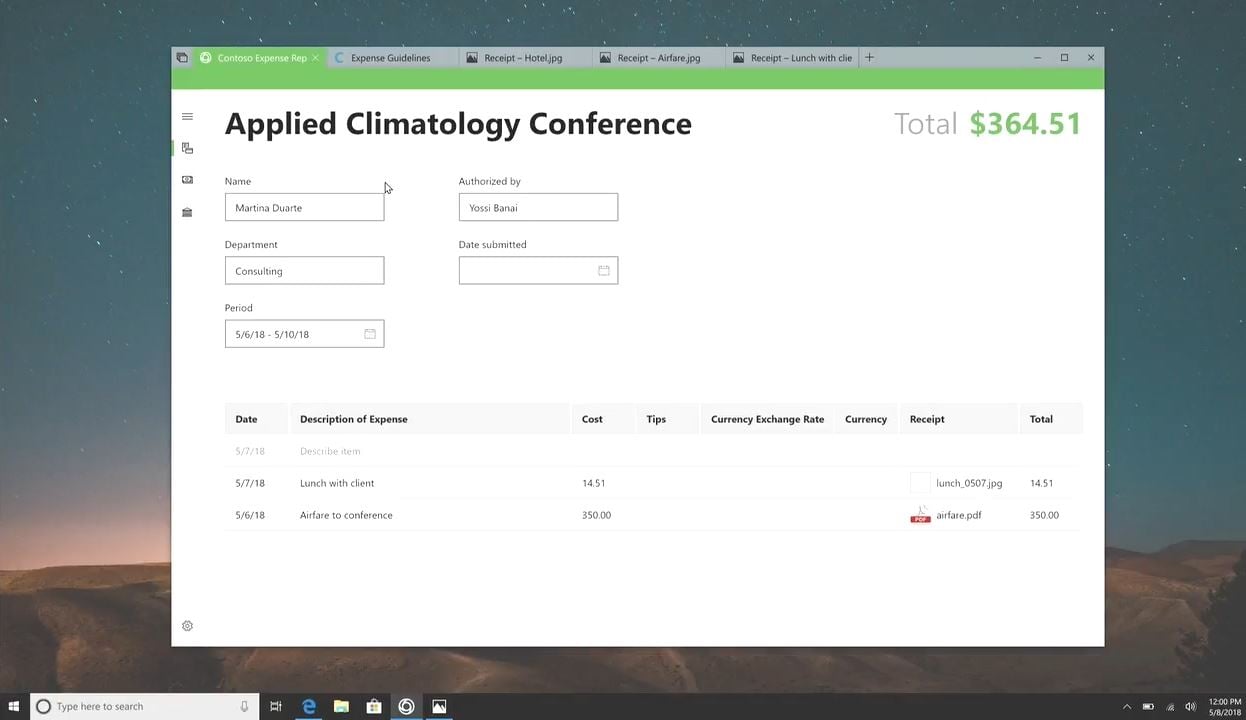Click the airfare.pdf file name
Viewport: 1246px width, 720px height.
[959, 515]
